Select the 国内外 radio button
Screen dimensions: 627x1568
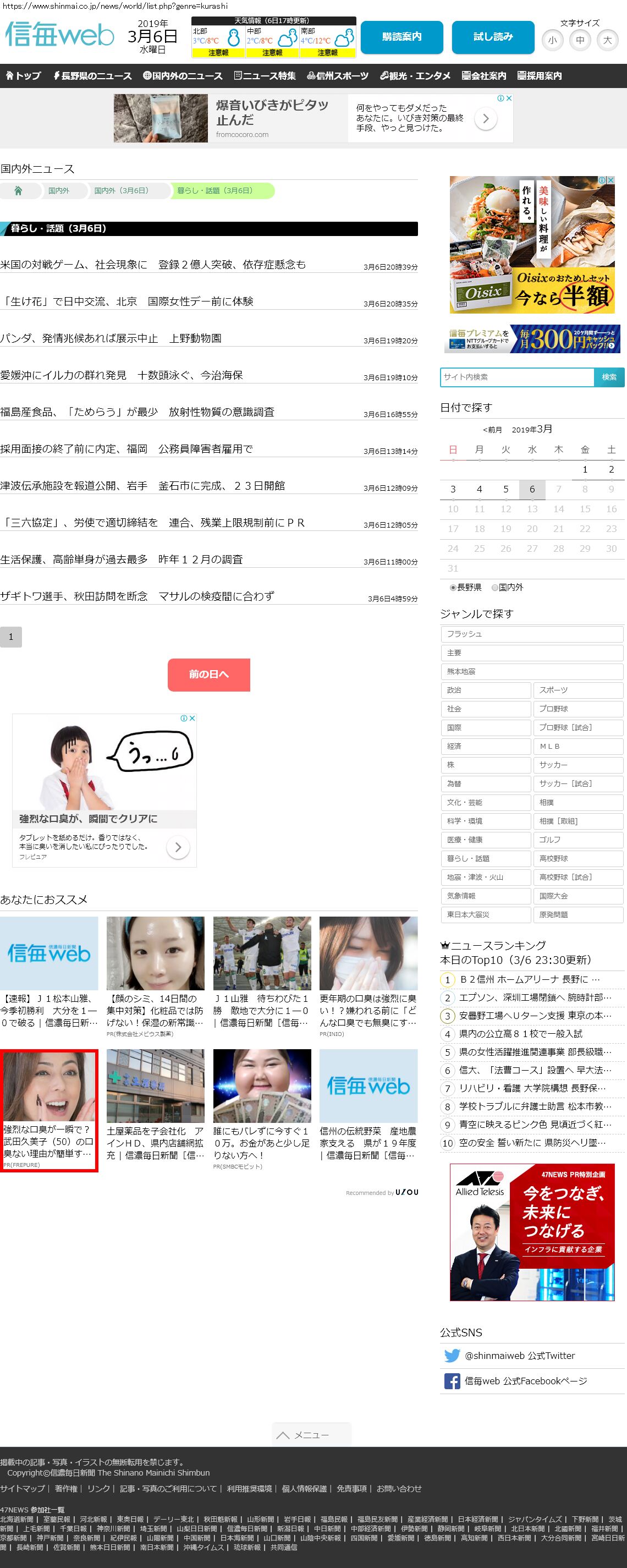tap(495, 588)
